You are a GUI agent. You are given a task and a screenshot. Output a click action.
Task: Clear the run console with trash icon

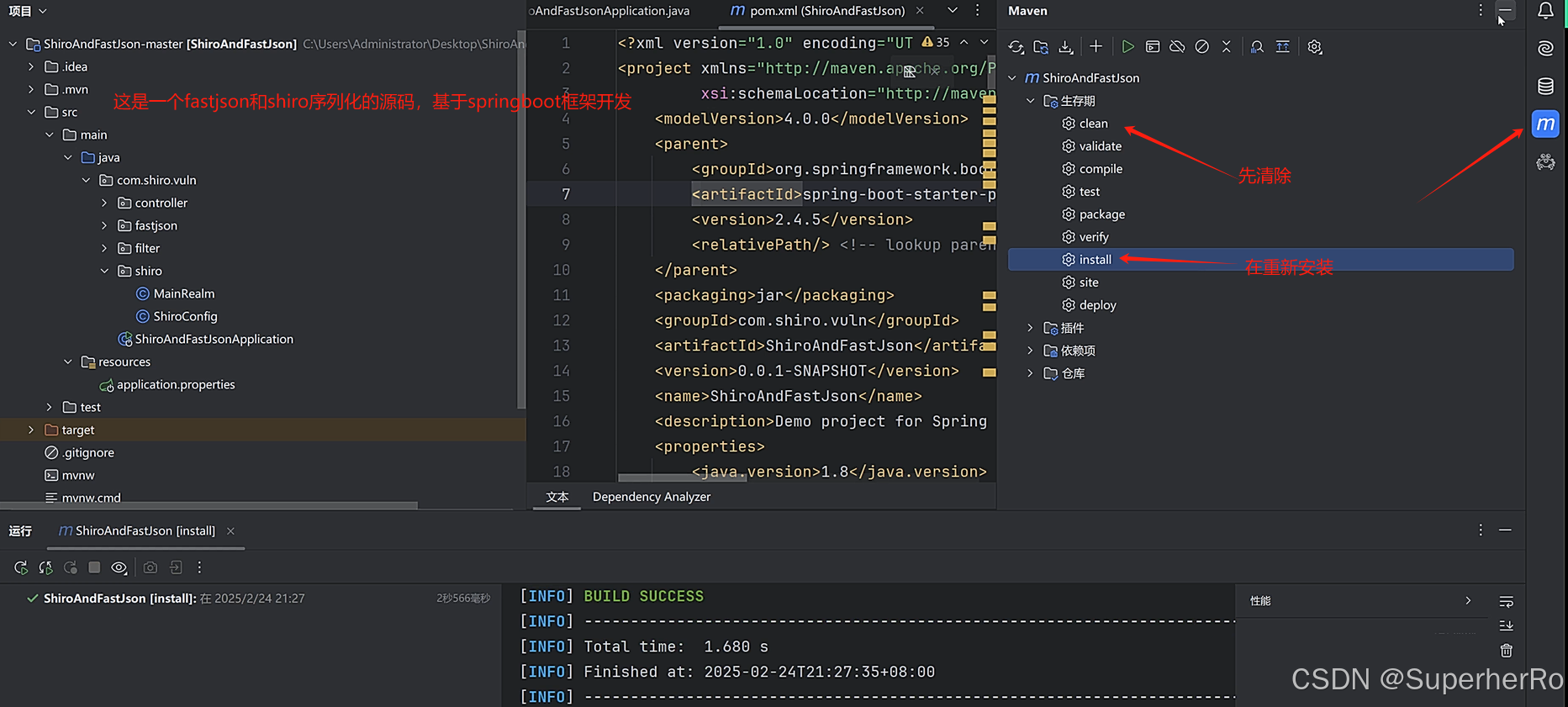click(1506, 650)
